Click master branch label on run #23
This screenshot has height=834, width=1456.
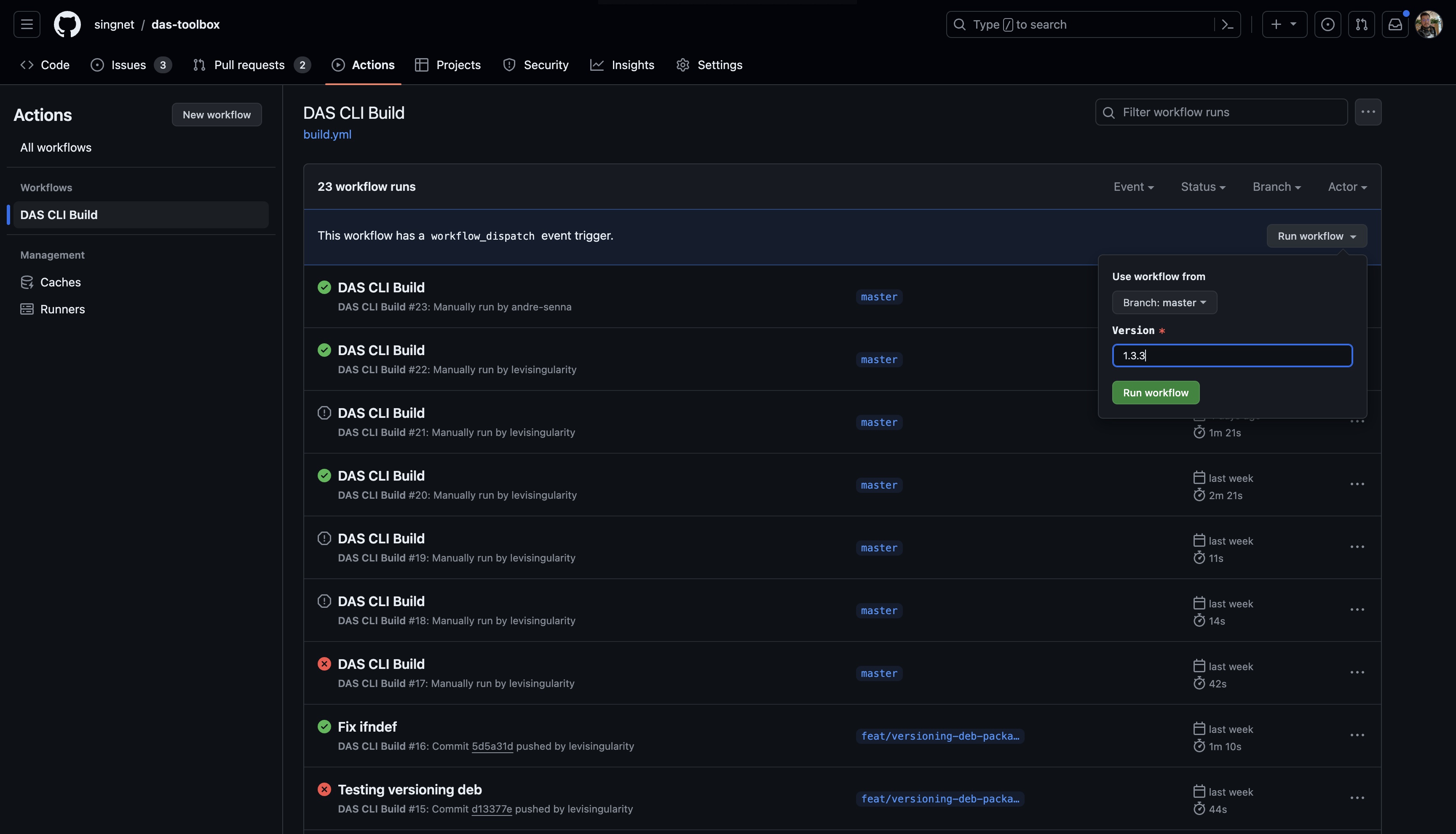pos(879,297)
